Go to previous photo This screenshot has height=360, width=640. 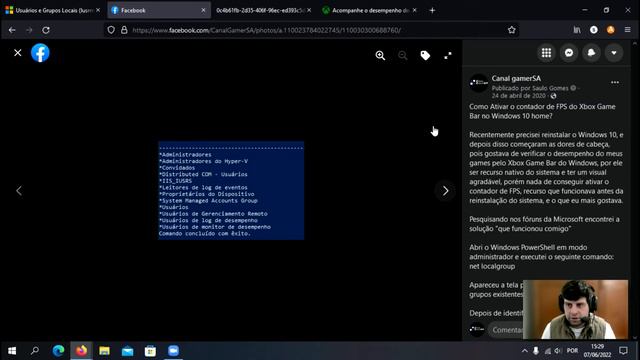[19, 191]
